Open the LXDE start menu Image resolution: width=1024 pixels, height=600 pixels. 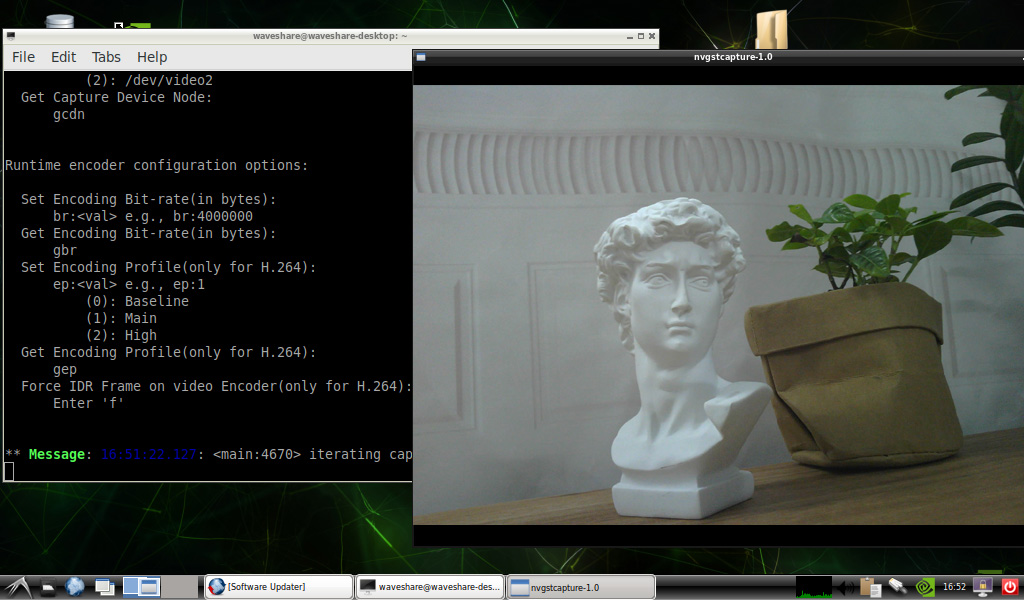point(16,586)
